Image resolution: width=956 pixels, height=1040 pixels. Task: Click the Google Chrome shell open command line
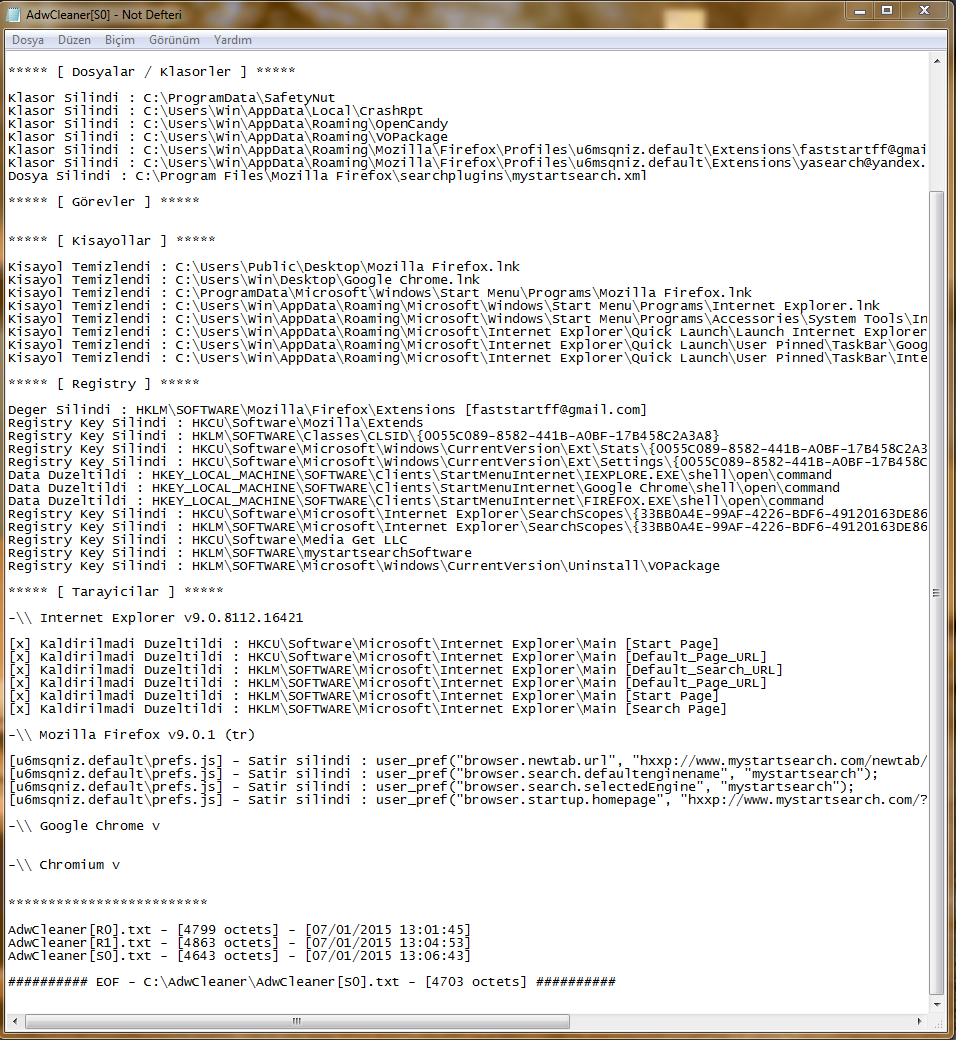click(424, 488)
